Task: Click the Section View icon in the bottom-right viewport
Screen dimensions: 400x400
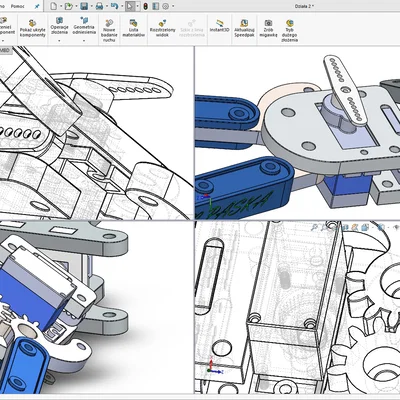Action: tap(346, 227)
